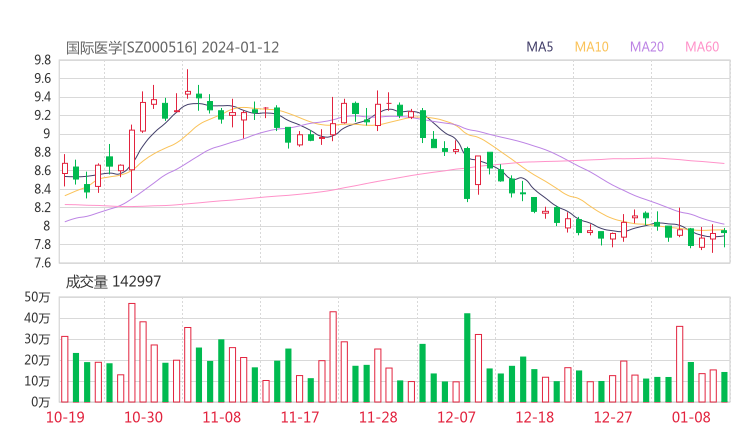This screenshot has height=440, width=740.
Task: Click the MA20 legend label
Action: (x=647, y=47)
